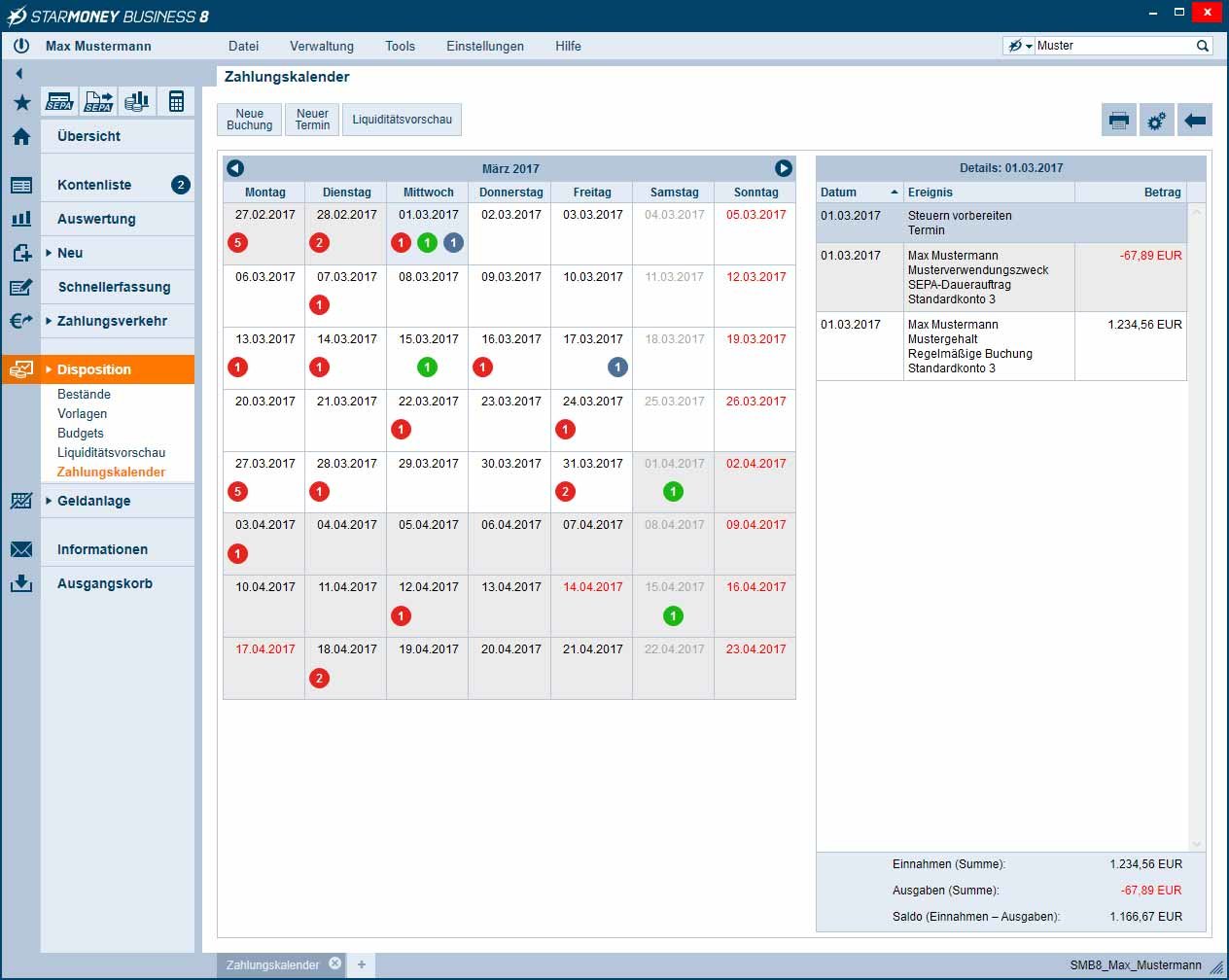Open the account list sidebar icon

[x=21, y=185]
